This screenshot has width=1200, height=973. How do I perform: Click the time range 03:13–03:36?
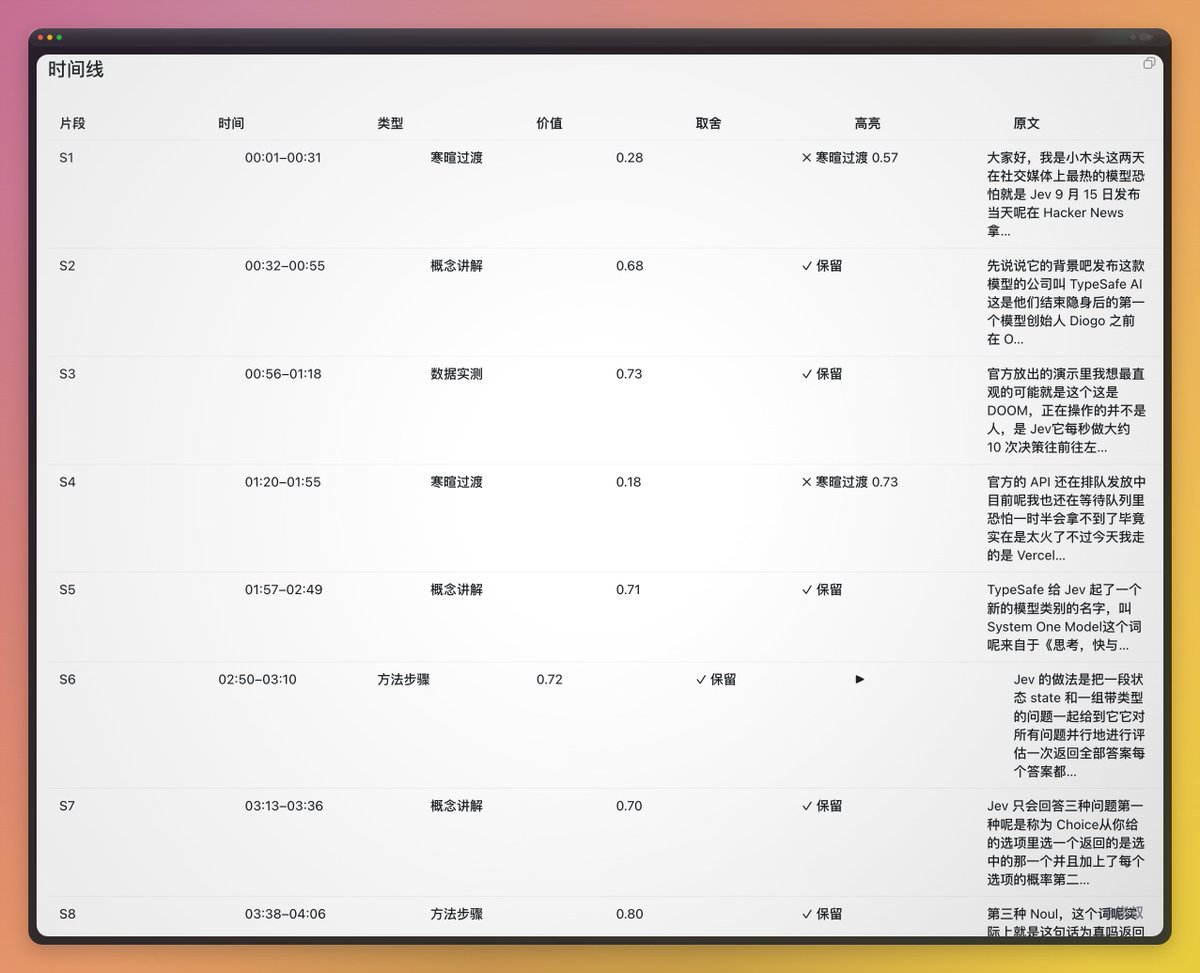click(284, 806)
